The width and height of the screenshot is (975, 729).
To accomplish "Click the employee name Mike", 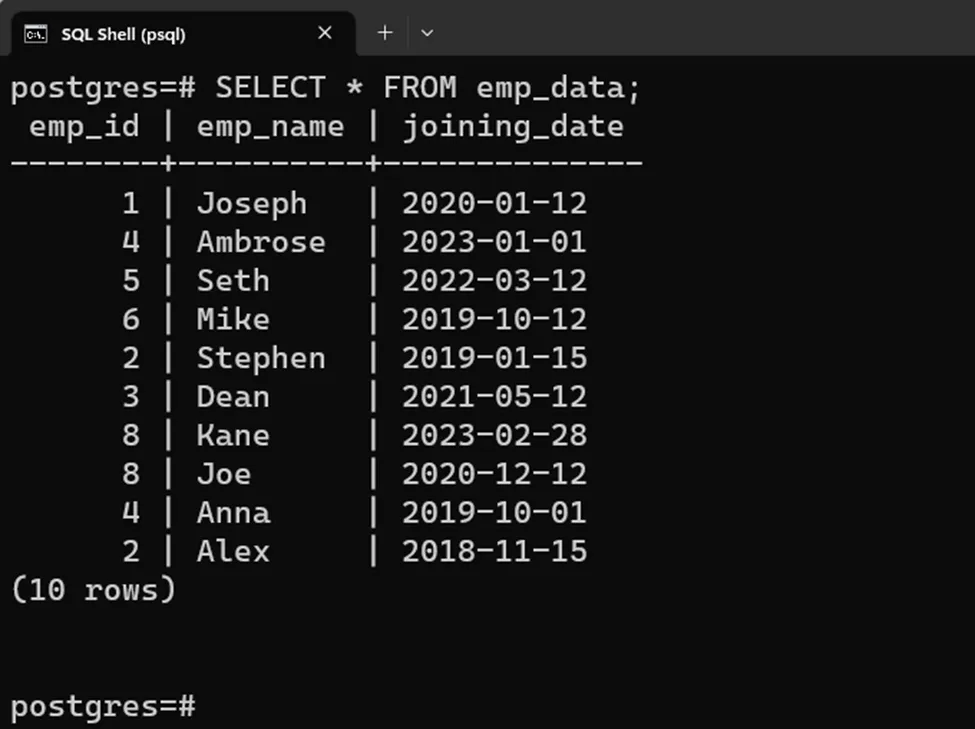I will coord(233,319).
